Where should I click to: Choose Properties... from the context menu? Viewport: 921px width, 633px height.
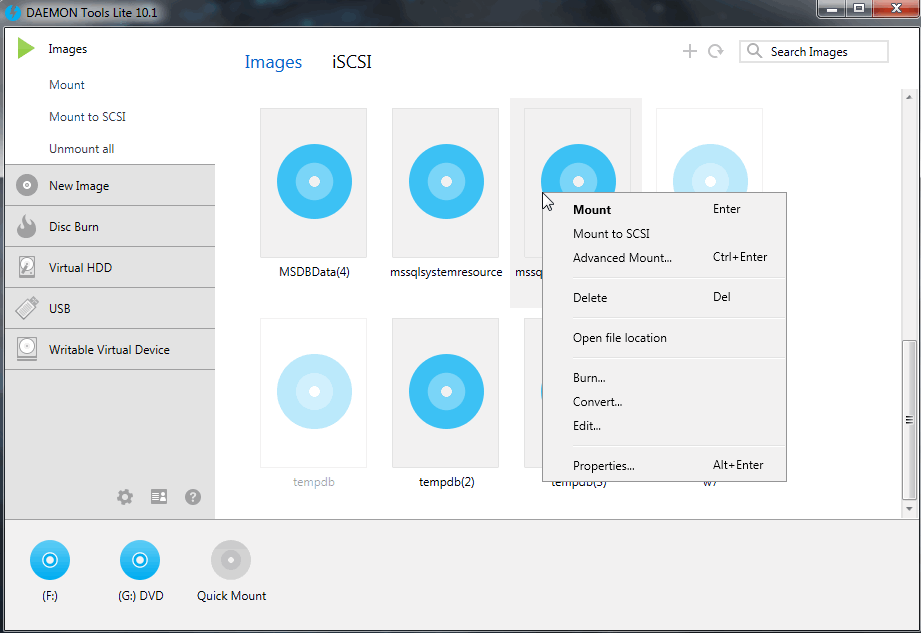[x=664, y=466]
